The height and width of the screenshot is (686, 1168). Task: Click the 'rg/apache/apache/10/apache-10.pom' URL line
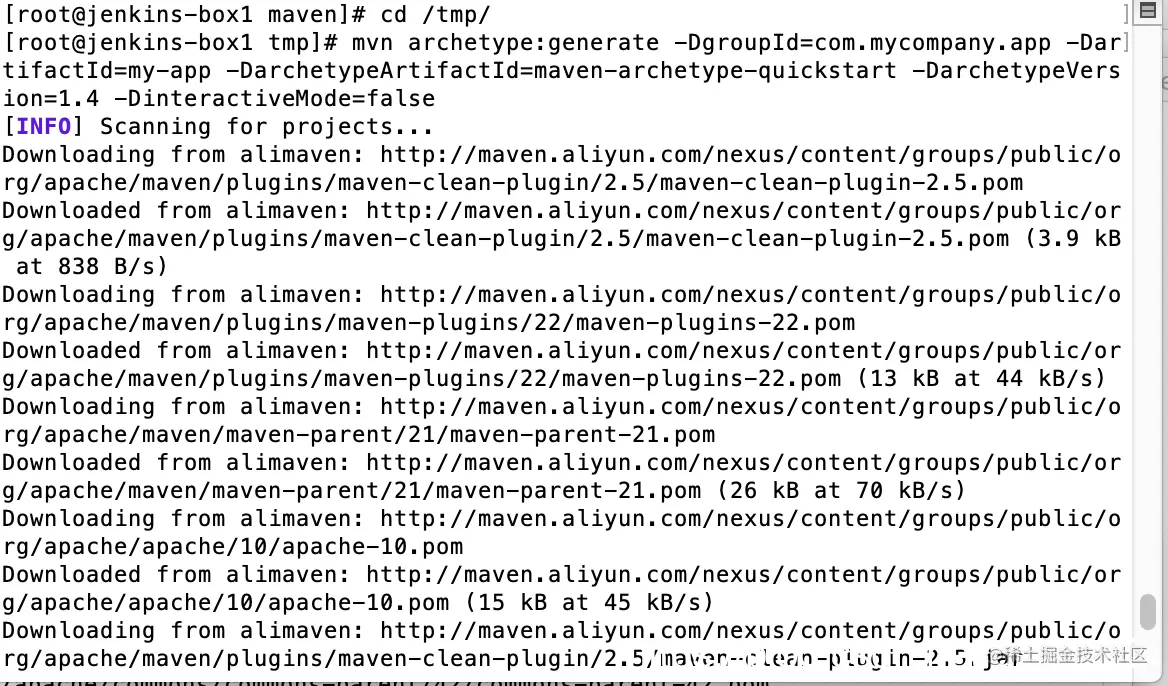point(232,547)
